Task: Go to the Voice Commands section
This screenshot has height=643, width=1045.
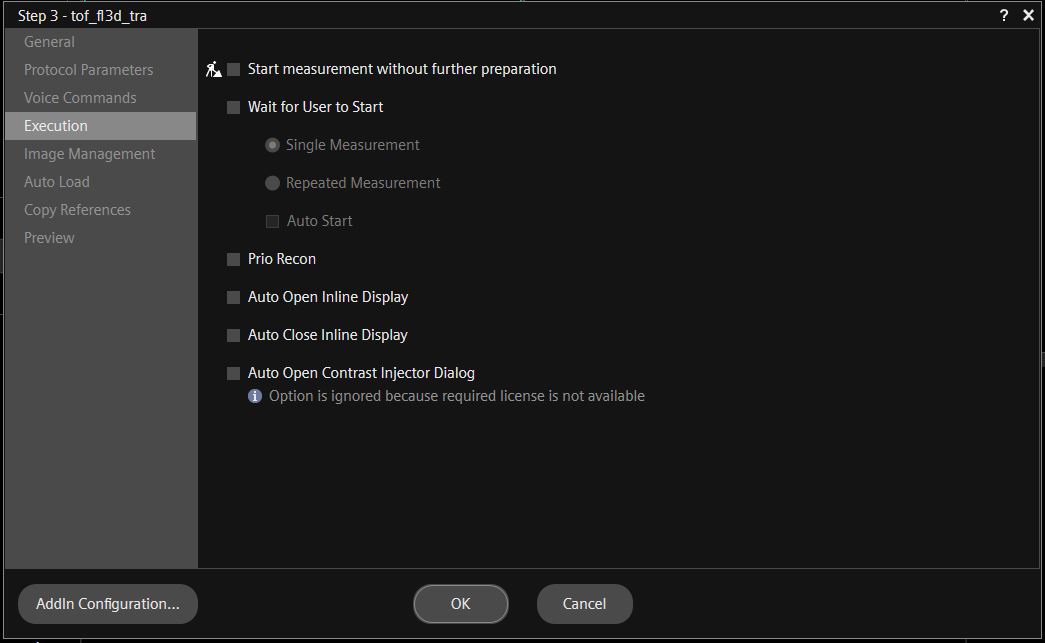Action: 79,97
